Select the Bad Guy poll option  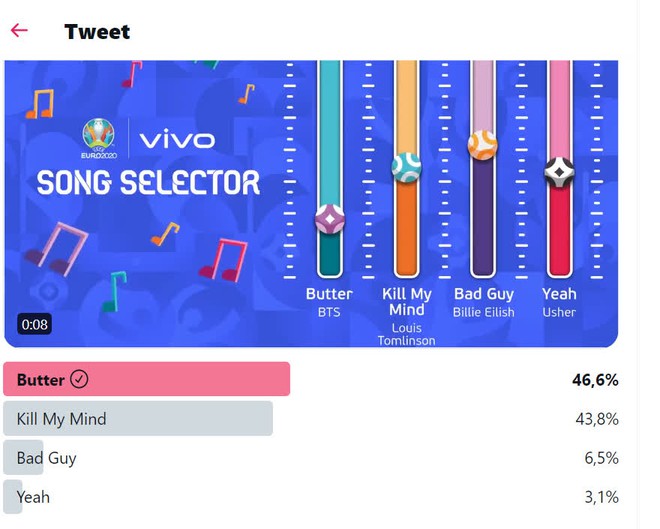pos(46,458)
